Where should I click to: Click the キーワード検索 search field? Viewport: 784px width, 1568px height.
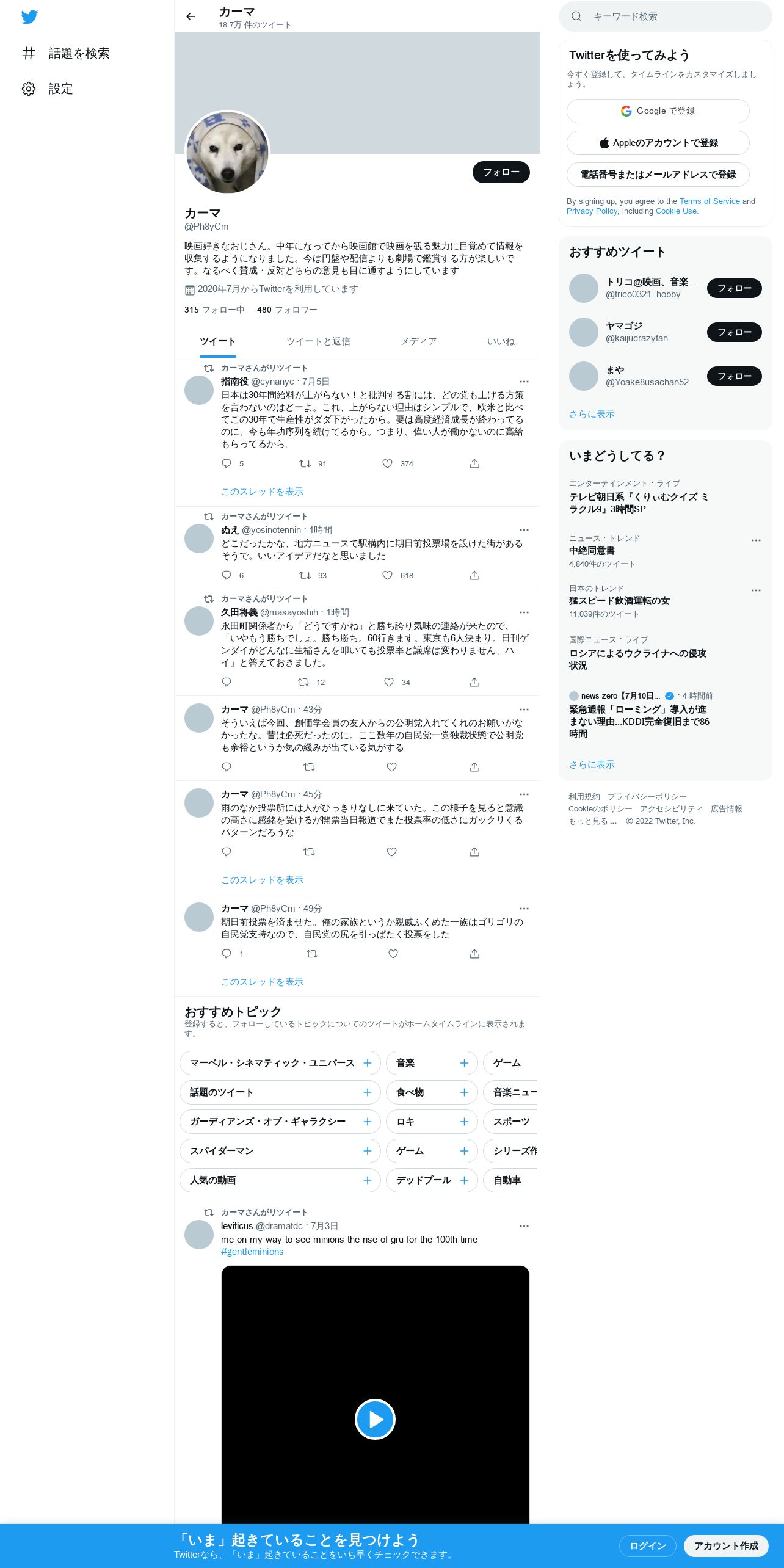665,16
